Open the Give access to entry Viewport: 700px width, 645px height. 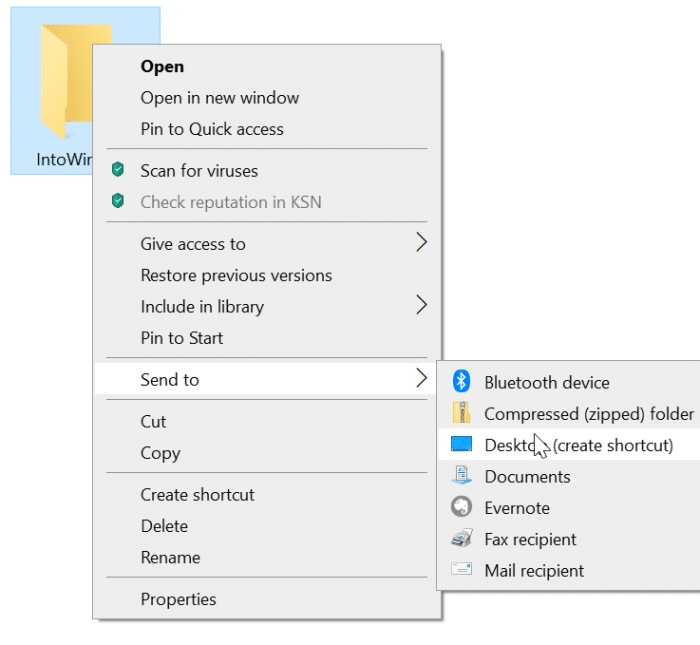pos(267,244)
